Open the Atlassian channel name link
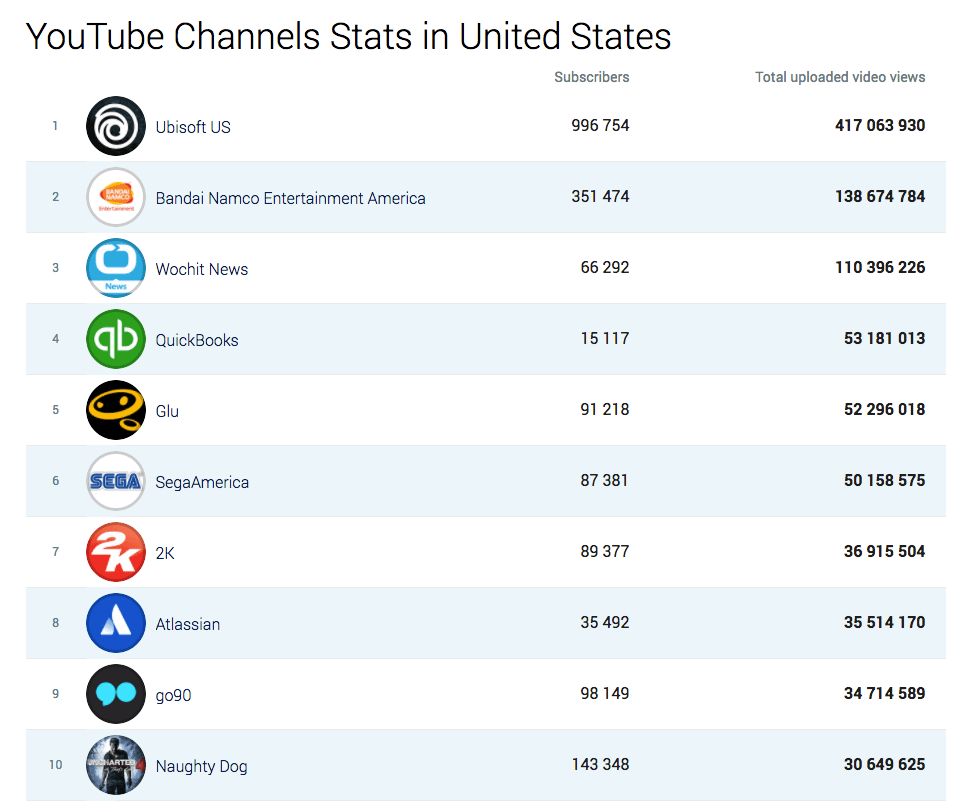This screenshot has height=808, width=975. click(x=187, y=624)
